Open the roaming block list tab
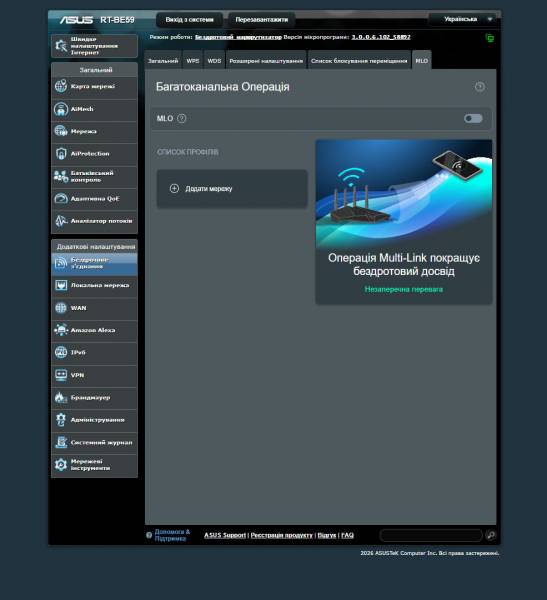Viewport: 547px width, 600px height. pyautogui.click(x=359, y=60)
